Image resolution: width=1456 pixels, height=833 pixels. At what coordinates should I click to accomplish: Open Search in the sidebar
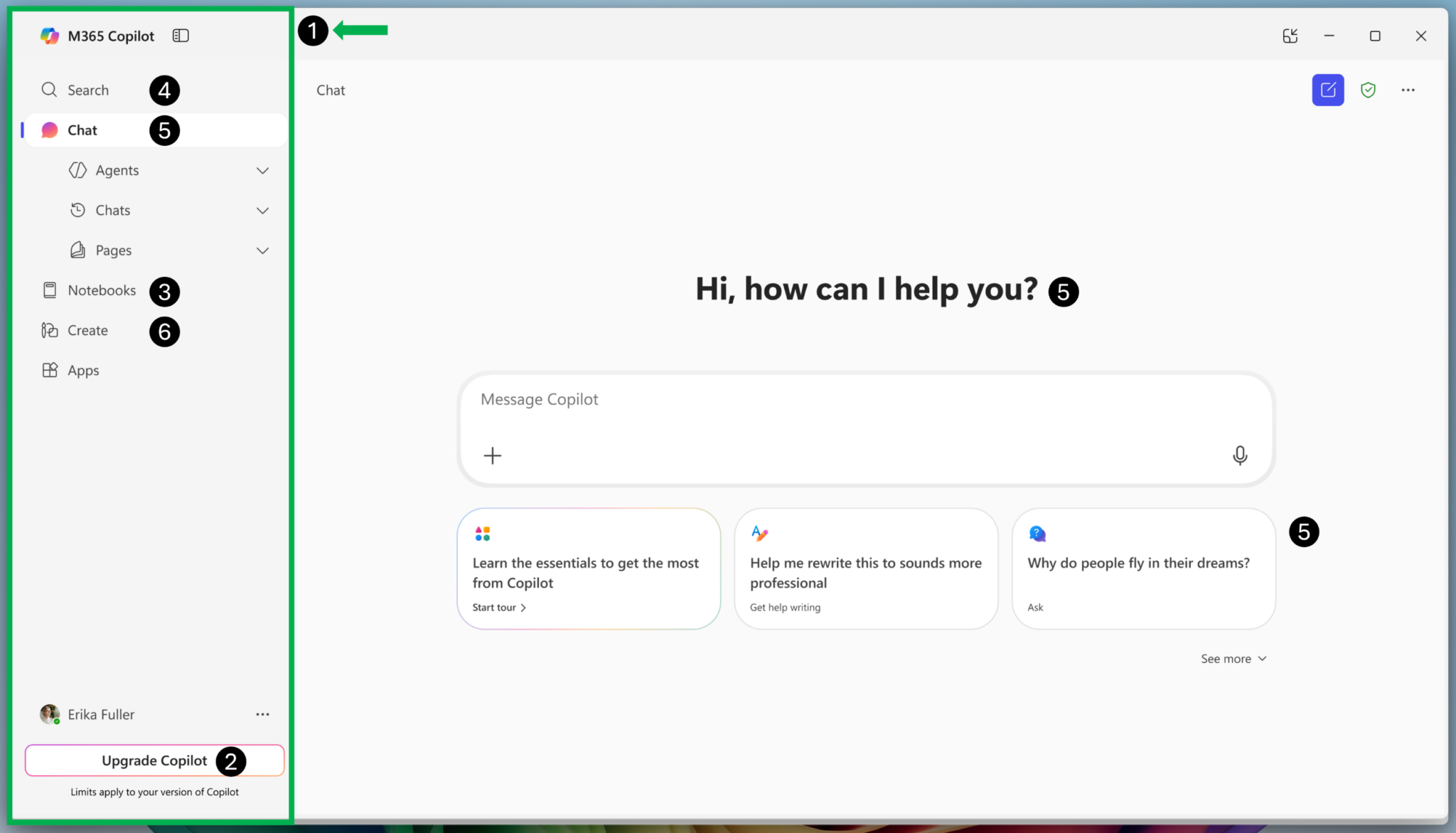tap(87, 90)
